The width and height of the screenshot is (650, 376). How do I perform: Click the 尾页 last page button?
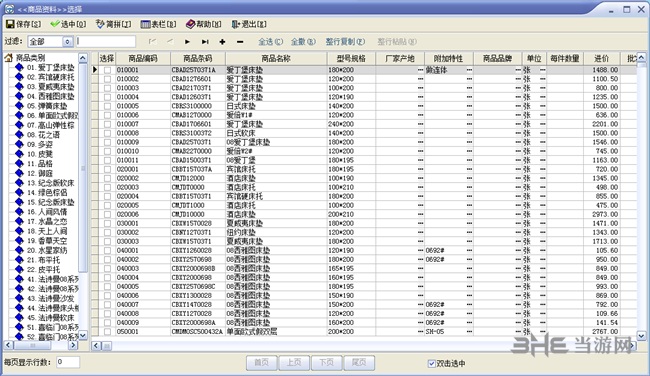(x=359, y=363)
